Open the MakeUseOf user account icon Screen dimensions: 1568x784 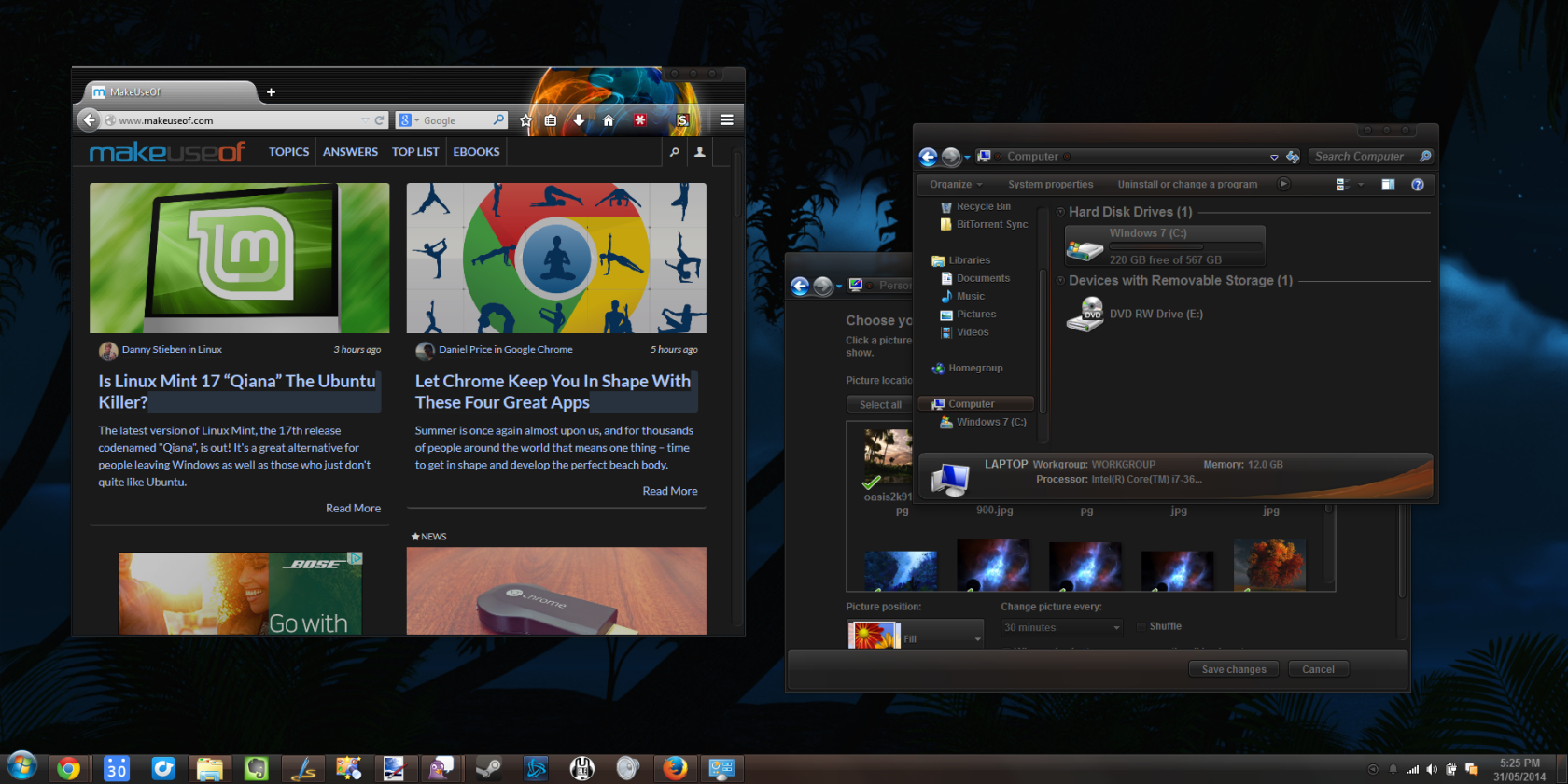coord(699,152)
